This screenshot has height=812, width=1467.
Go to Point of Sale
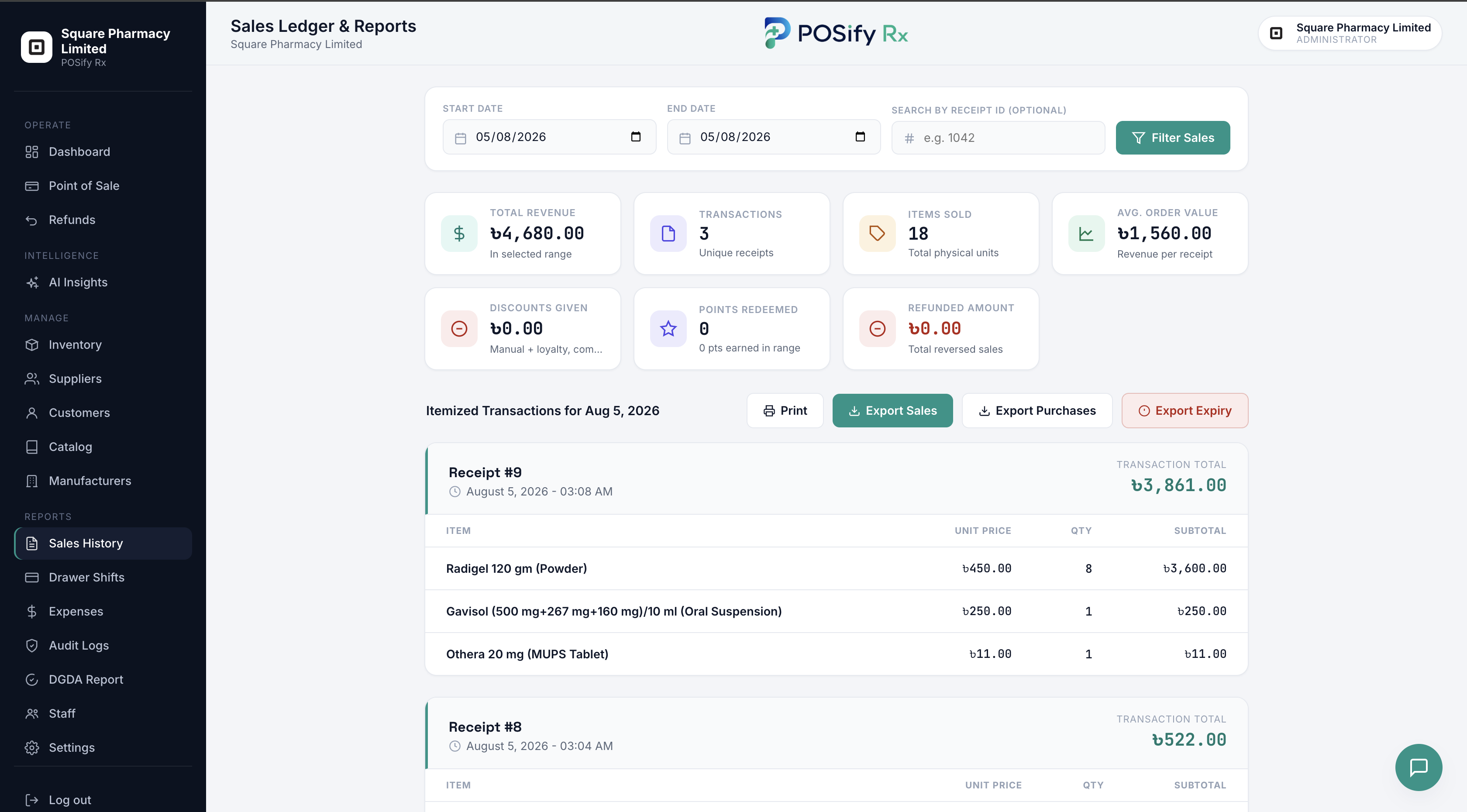tap(103, 186)
